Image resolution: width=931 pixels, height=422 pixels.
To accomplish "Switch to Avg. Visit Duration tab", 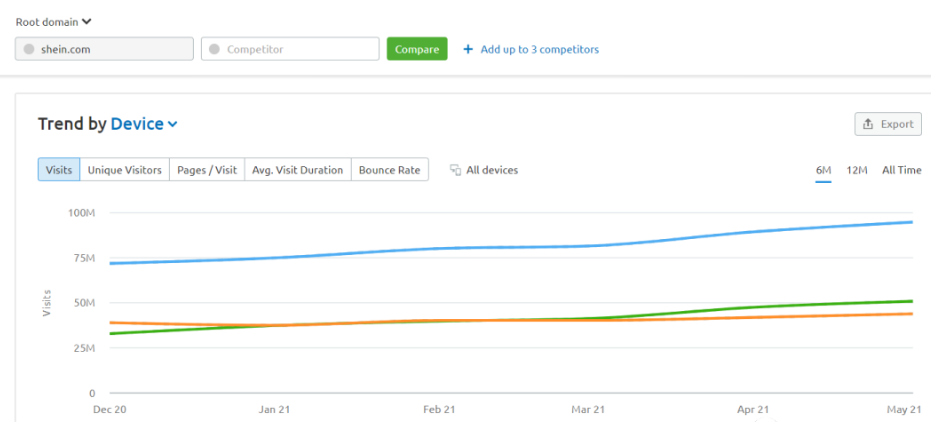I will coord(297,170).
